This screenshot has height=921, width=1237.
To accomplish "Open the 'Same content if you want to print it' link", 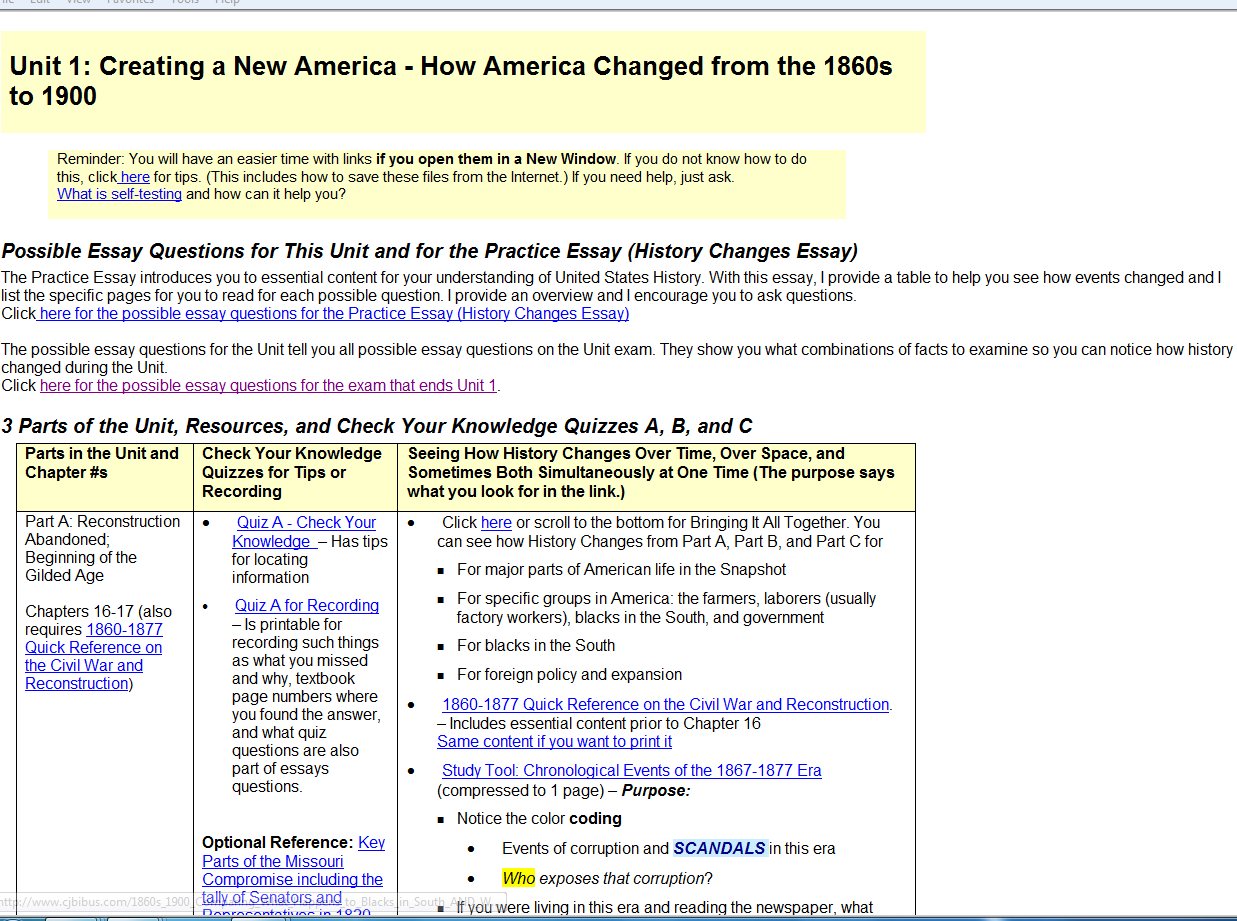I will pyautogui.click(x=554, y=741).
